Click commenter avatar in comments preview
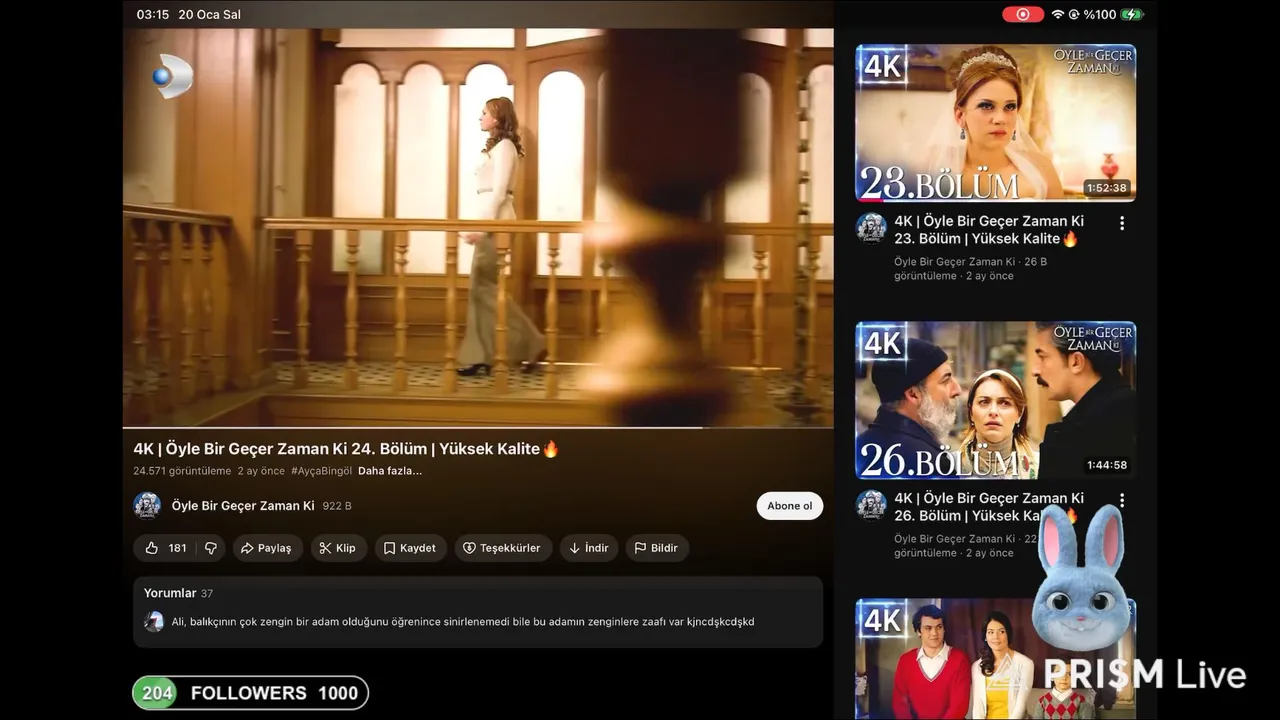This screenshot has height=720, width=1280. click(154, 622)
